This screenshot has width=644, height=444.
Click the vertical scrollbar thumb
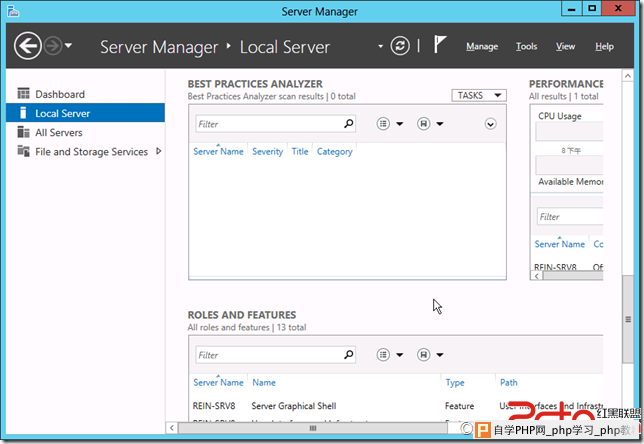pyautogui.click(x=628, y=319)
